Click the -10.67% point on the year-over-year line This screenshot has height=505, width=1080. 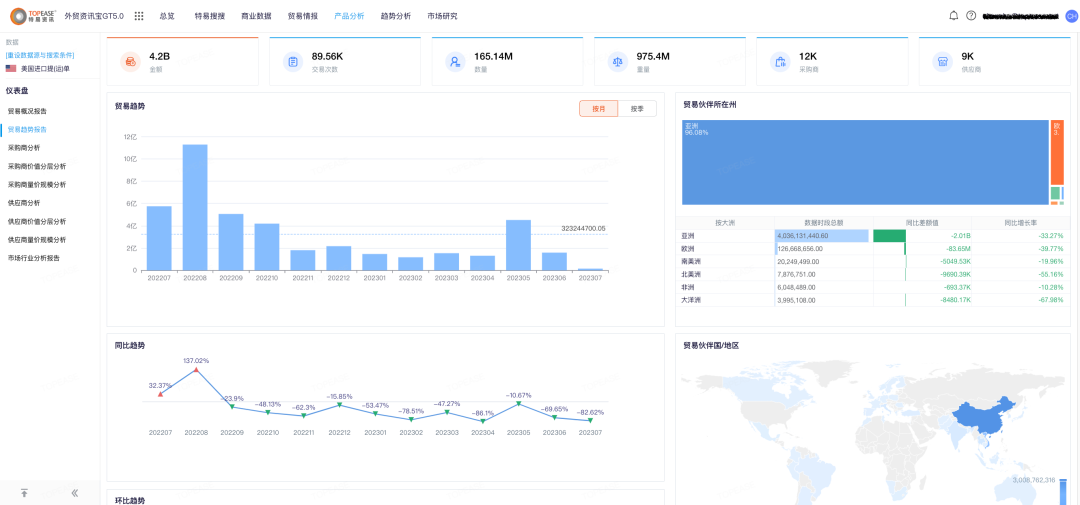[519, 404]
